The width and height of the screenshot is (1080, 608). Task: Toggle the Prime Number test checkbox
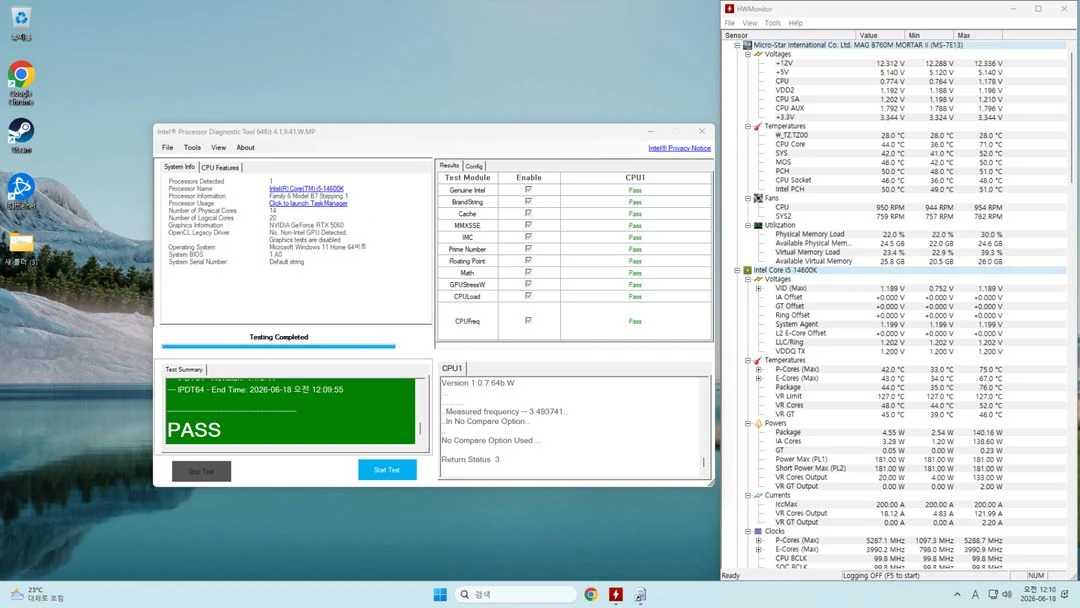point(528,248)
